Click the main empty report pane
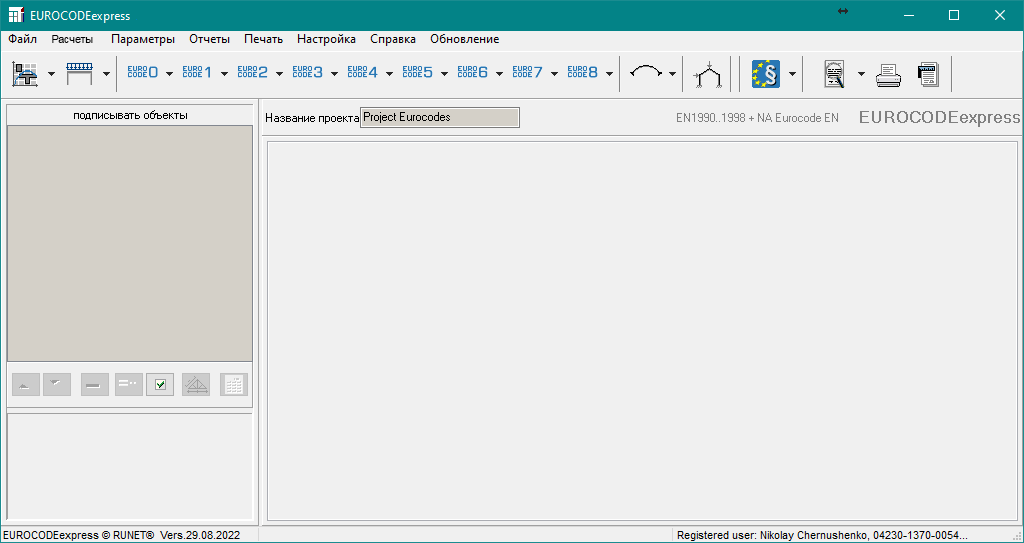This screenshot has width=1024, height=543. tap(643, 331)
